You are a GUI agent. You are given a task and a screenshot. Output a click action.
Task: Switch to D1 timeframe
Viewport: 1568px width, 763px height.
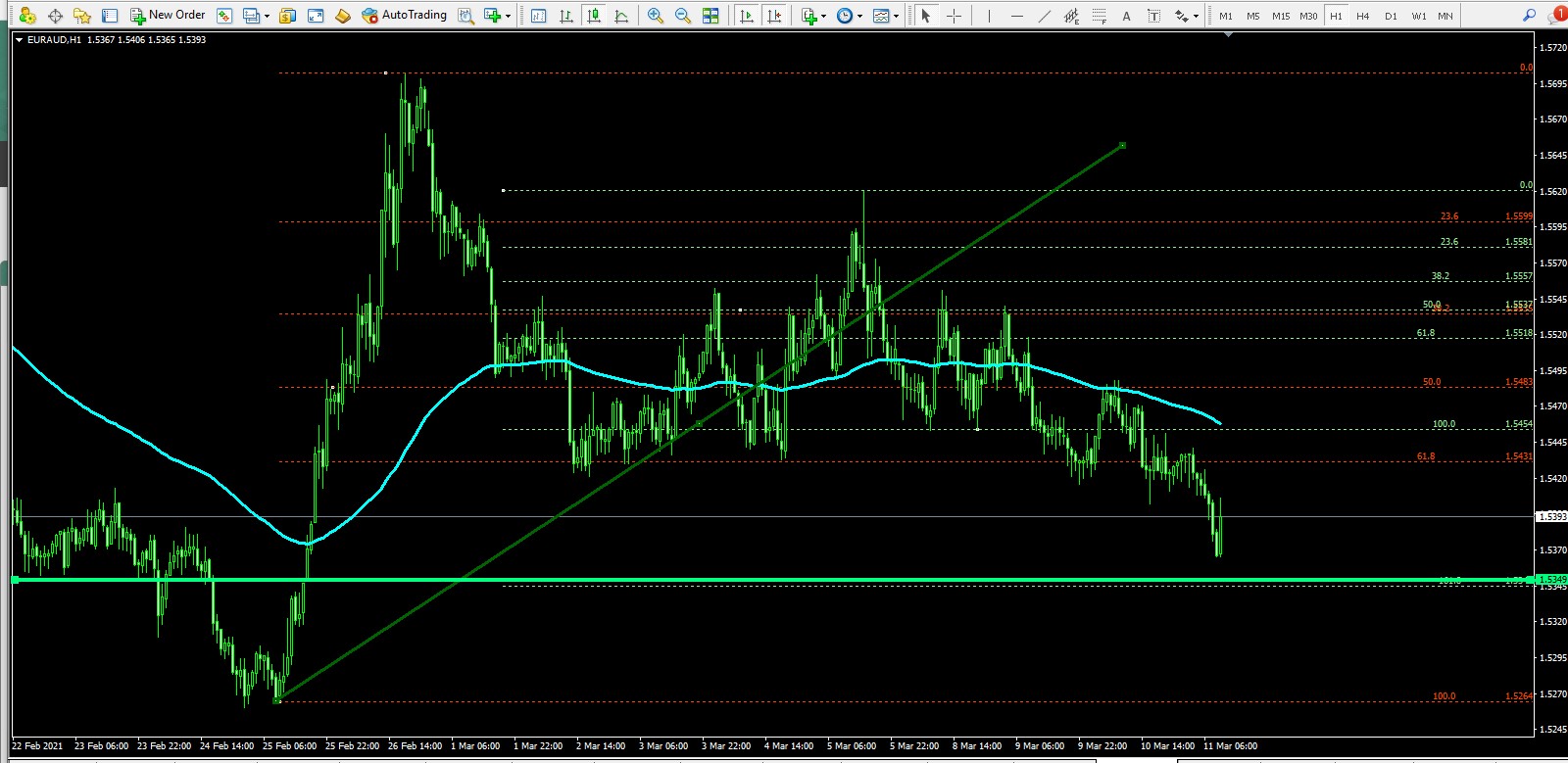click(x=1391, y=16)
